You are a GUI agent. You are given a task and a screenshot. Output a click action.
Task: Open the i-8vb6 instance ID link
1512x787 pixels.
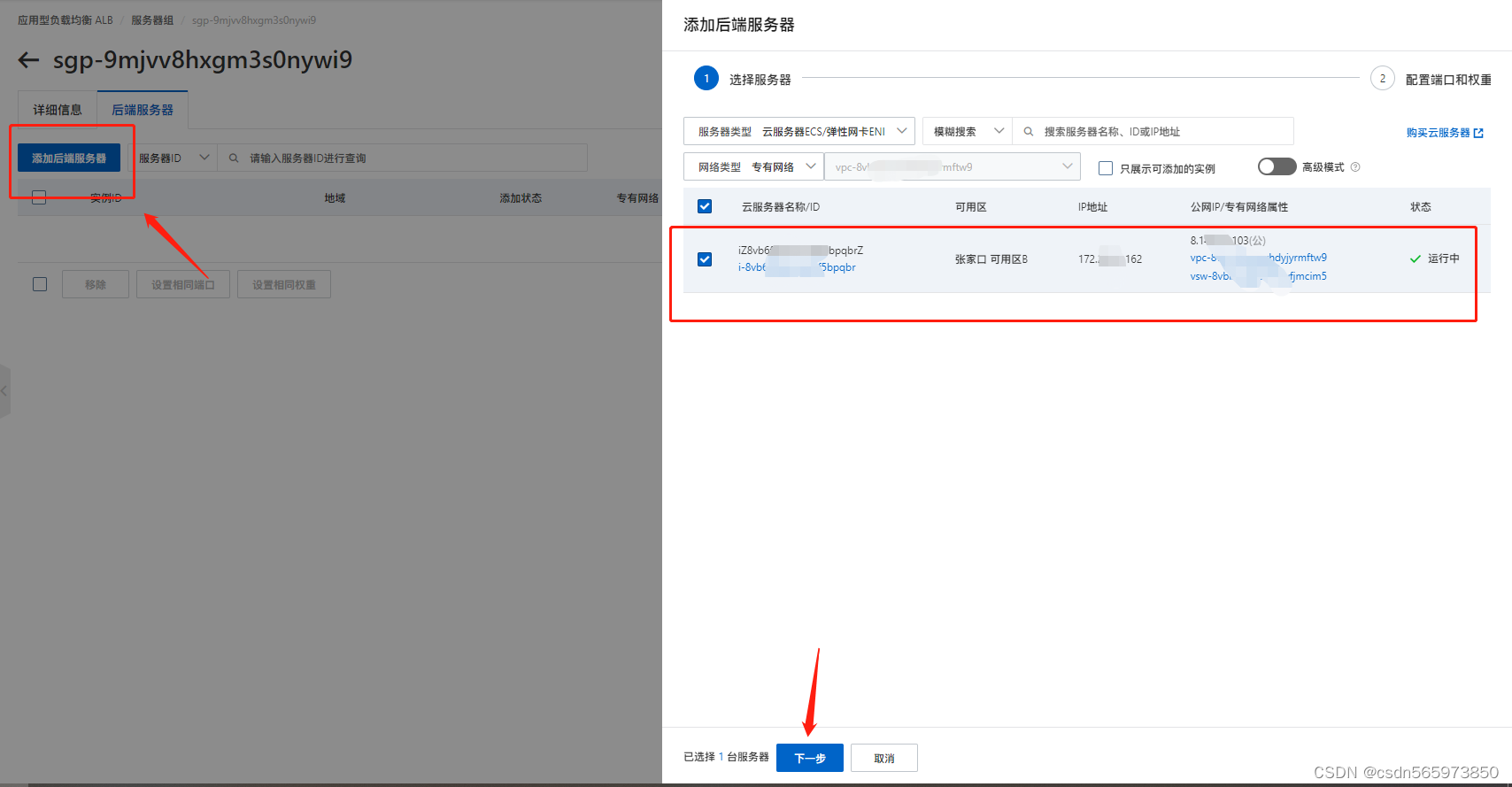[x=797, y=267]
